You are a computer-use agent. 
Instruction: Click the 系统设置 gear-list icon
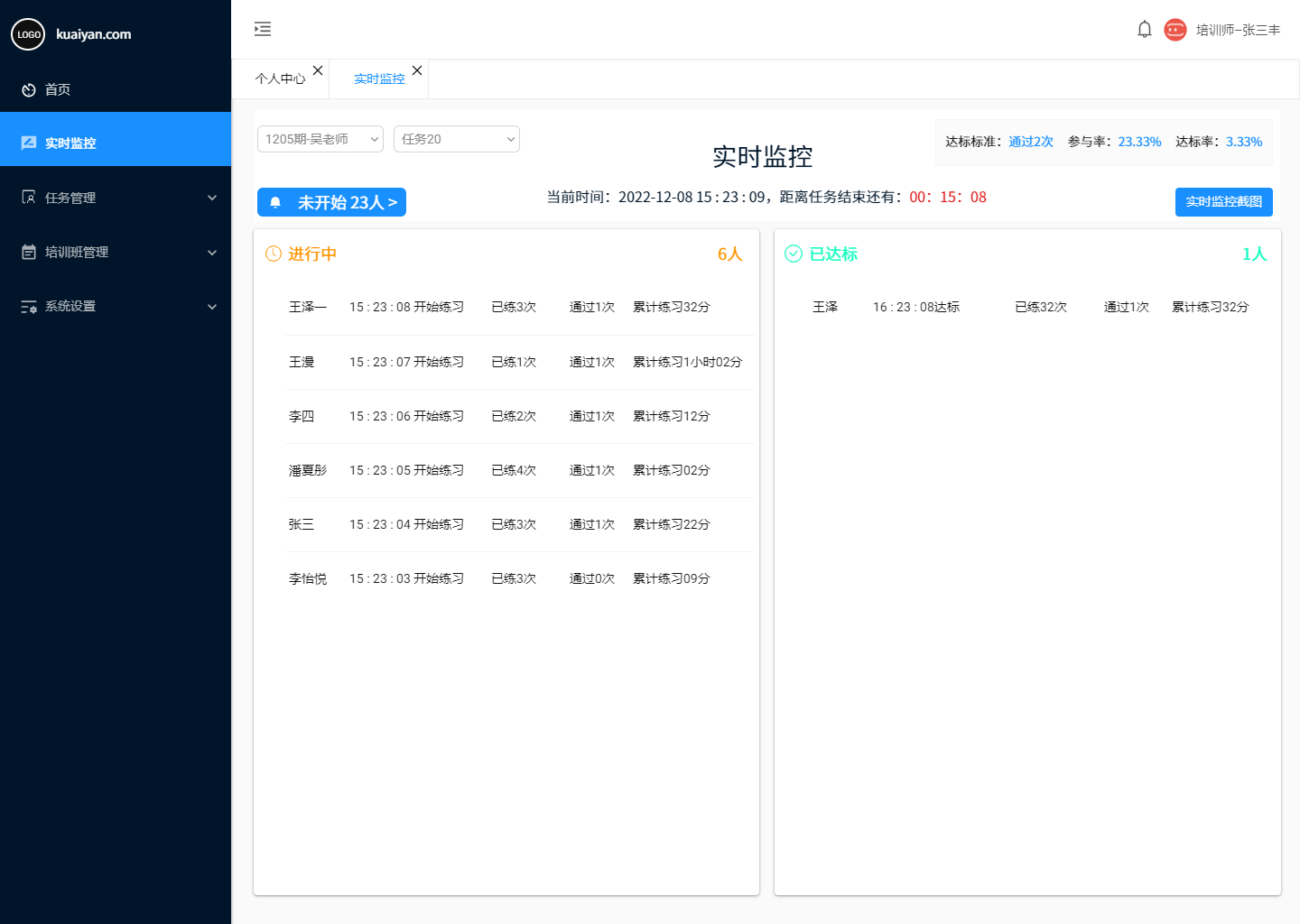pyautogui.click(x=29, y=307)
